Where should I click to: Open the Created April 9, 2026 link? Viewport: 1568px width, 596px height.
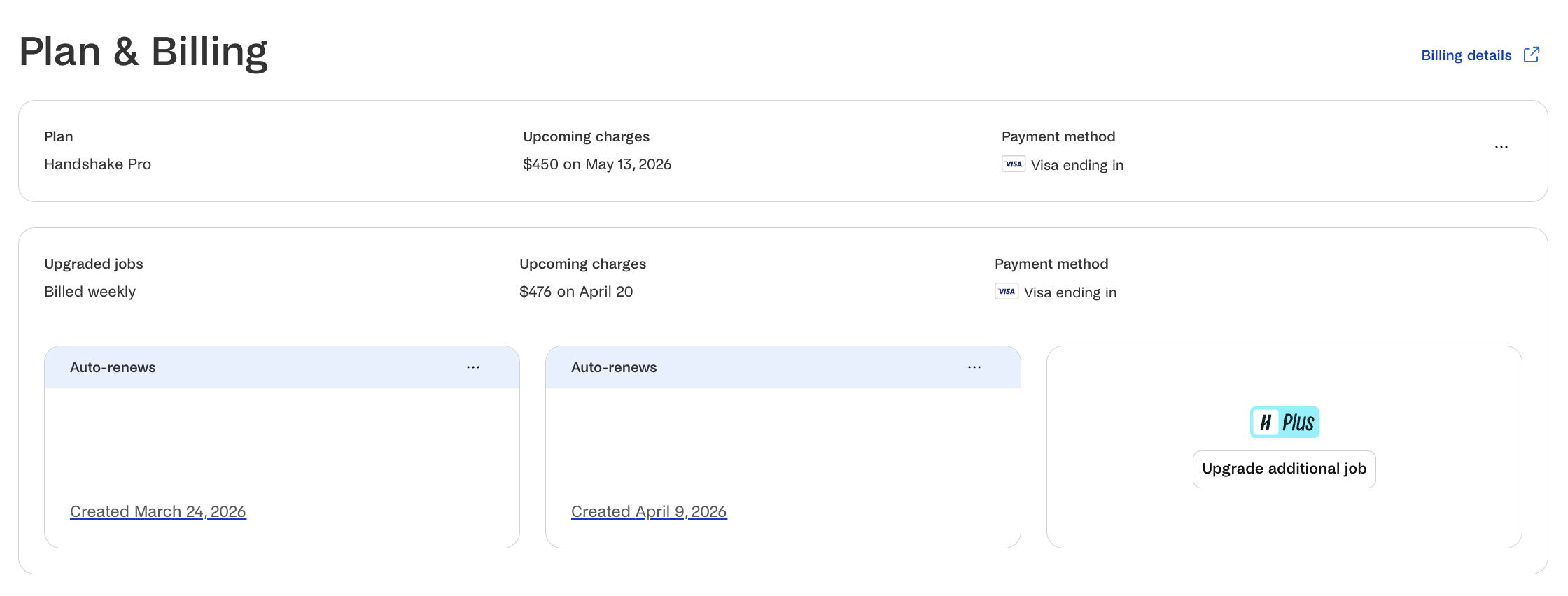[649, 511]
